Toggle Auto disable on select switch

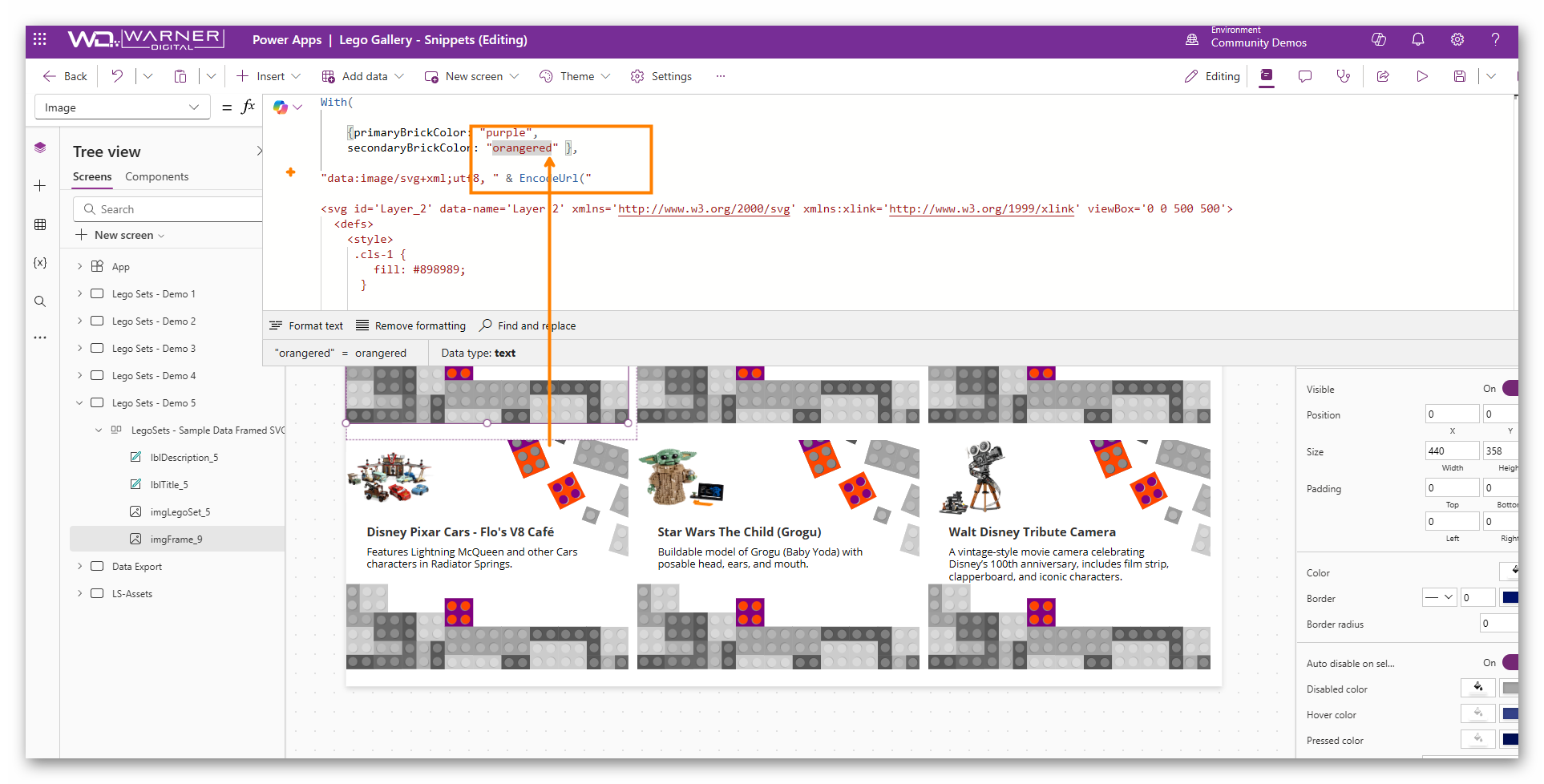[1510, 663]
